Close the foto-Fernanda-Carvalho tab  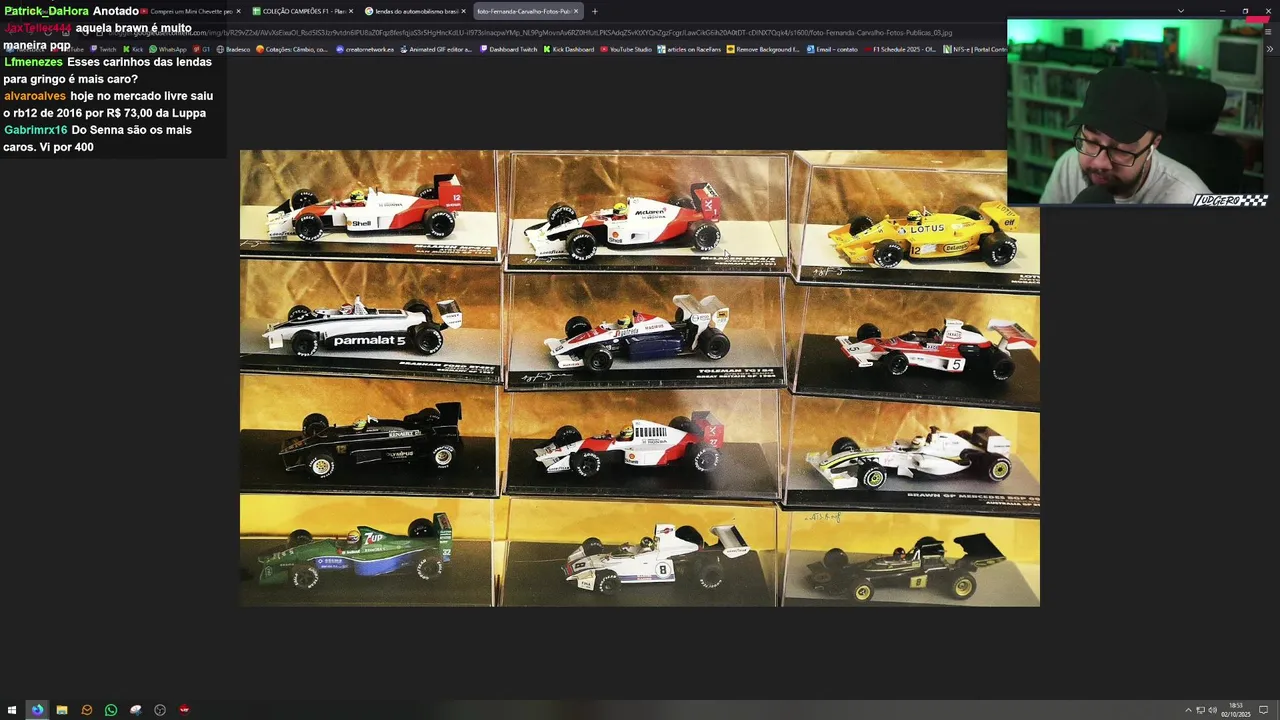tap(576, 11)
